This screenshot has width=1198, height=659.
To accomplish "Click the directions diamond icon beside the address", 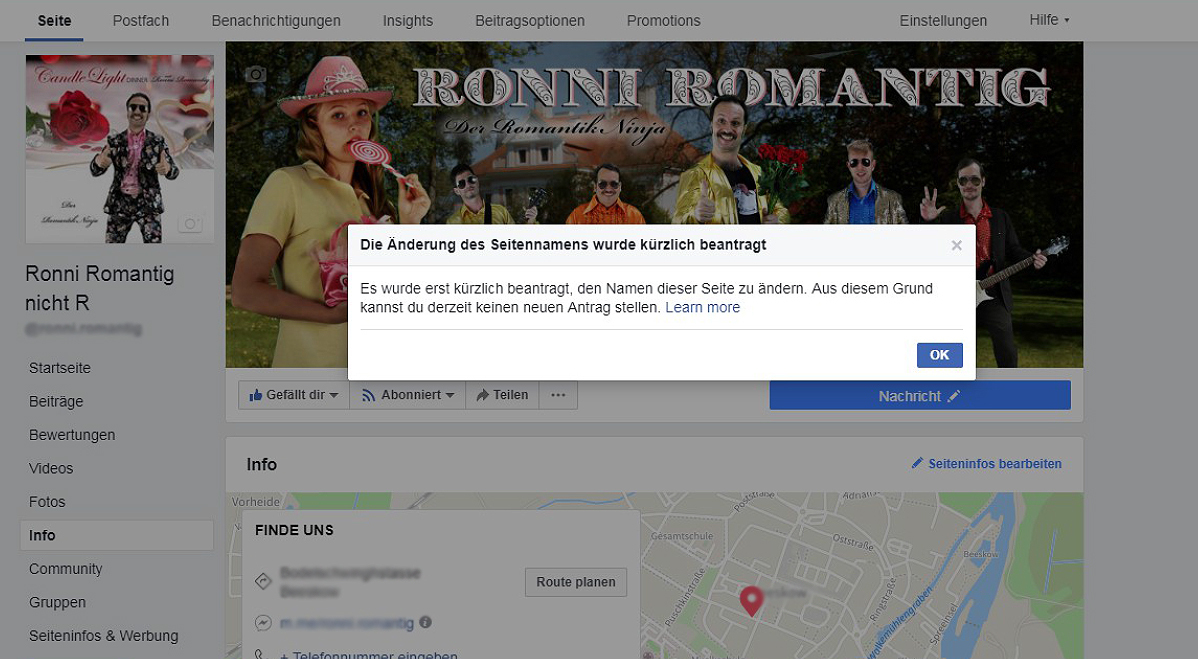I will 263,582.
